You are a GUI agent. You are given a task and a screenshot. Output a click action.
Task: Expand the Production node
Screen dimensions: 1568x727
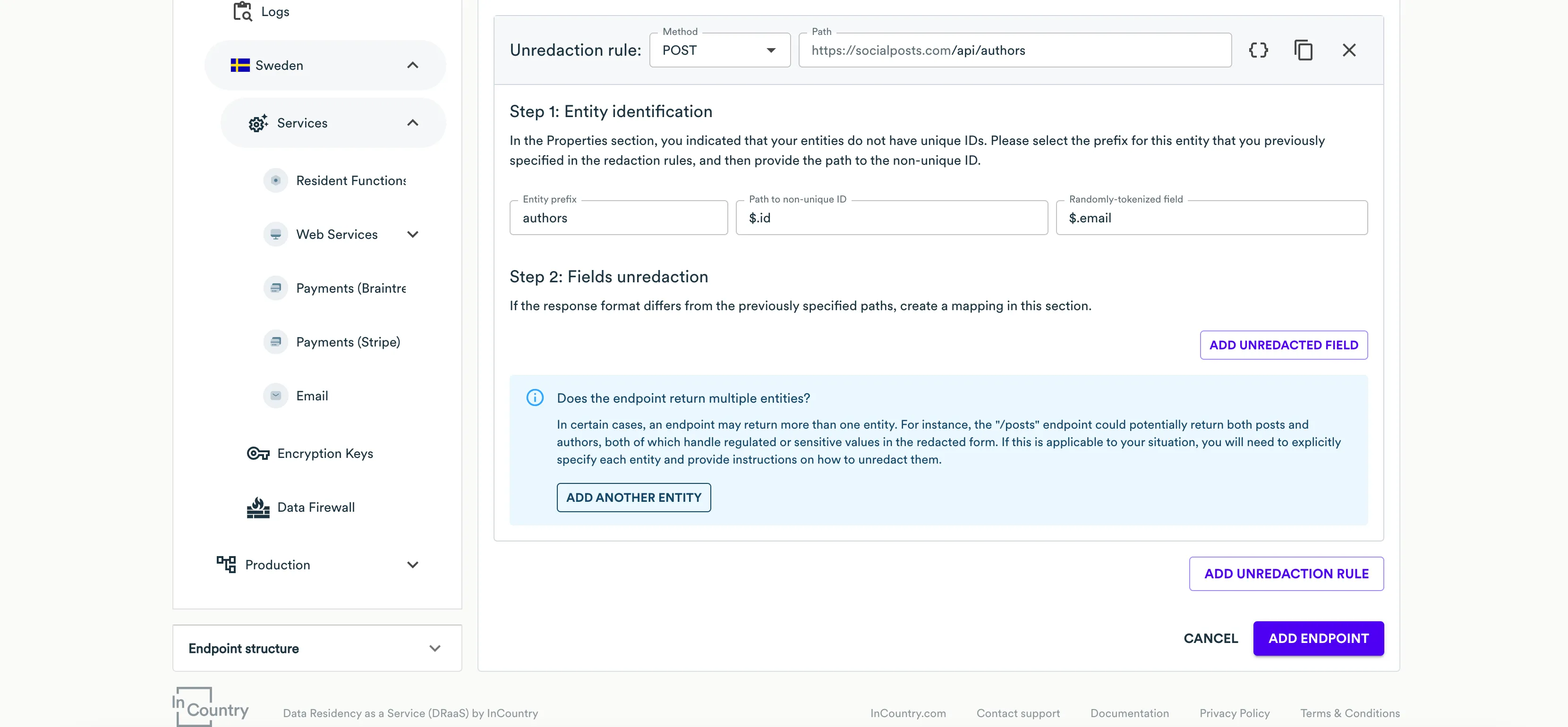[x=413, y=564]
